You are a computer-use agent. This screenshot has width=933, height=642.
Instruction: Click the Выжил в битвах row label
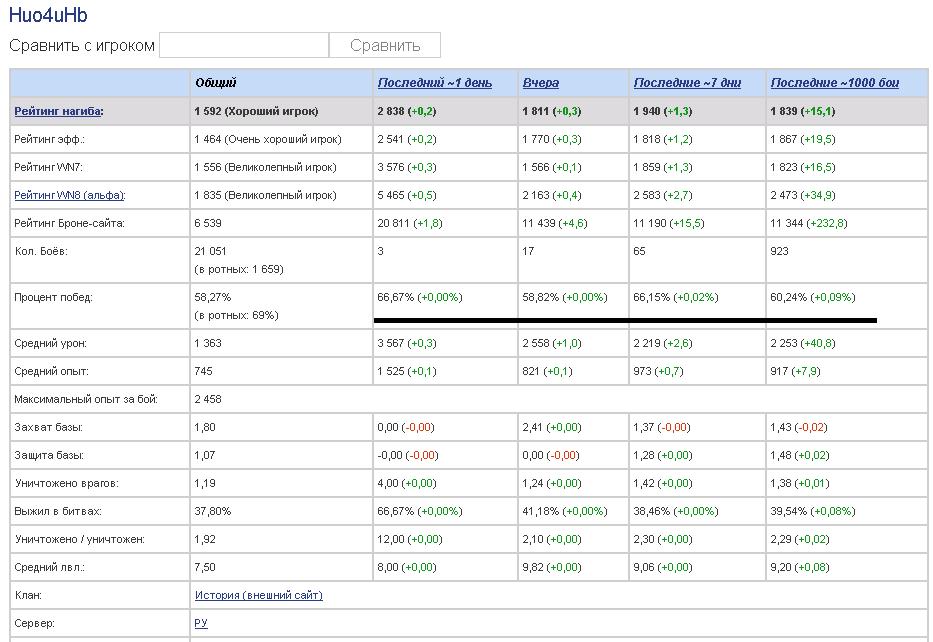click(58, 512)
